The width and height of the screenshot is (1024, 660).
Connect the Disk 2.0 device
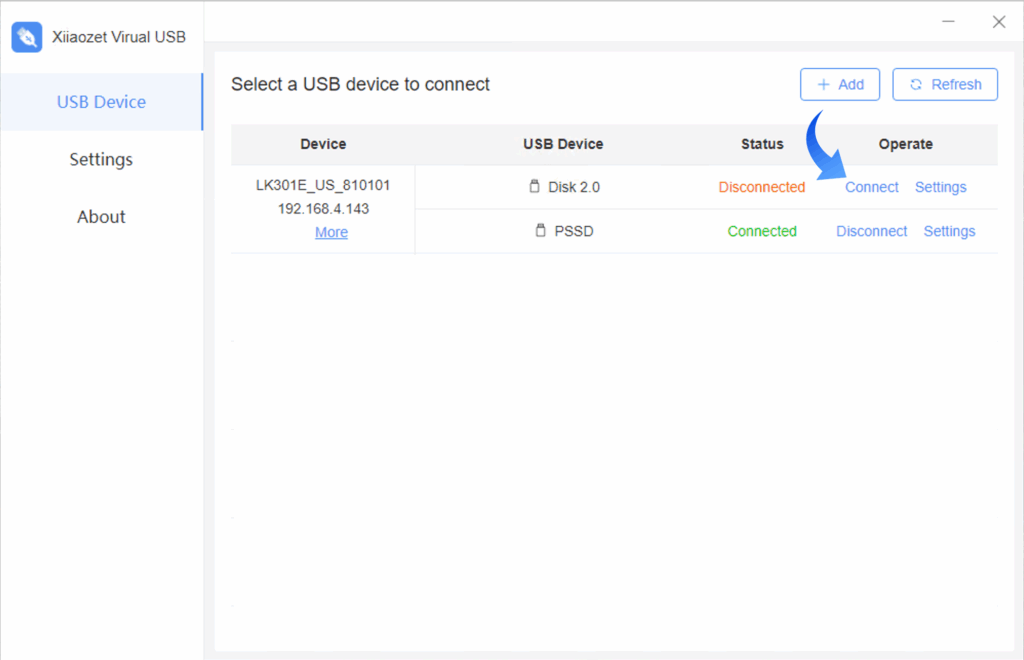coord(871,187)
